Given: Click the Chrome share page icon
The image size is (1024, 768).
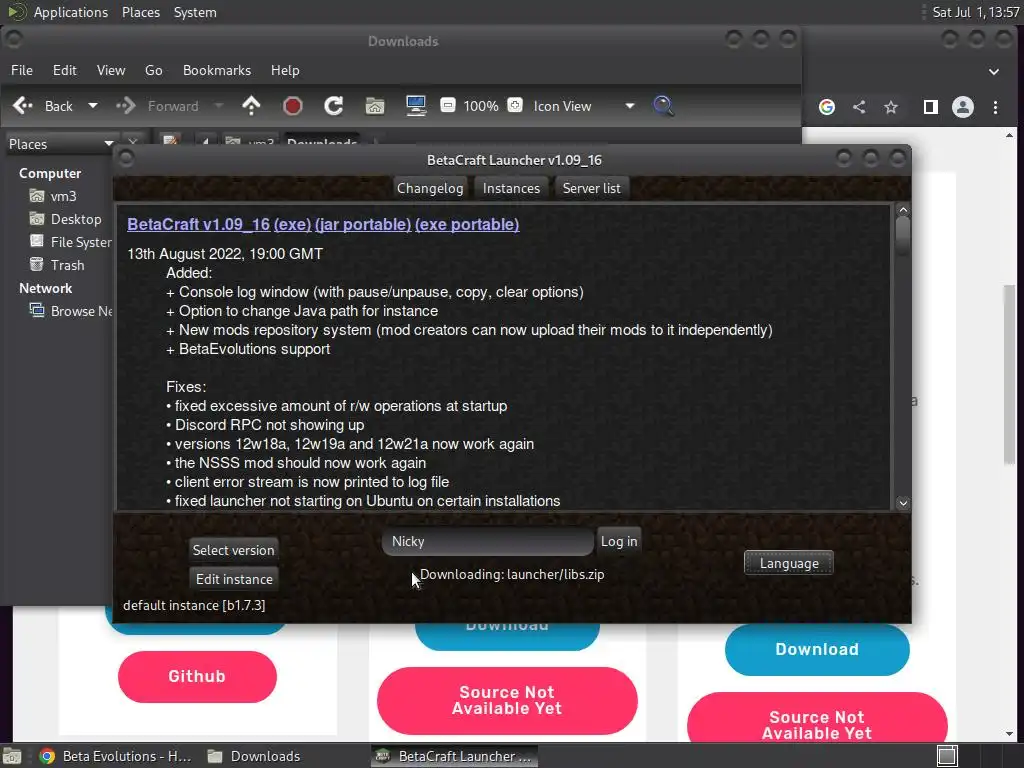Looking at the screenshot, I should (x=859, y=107).
